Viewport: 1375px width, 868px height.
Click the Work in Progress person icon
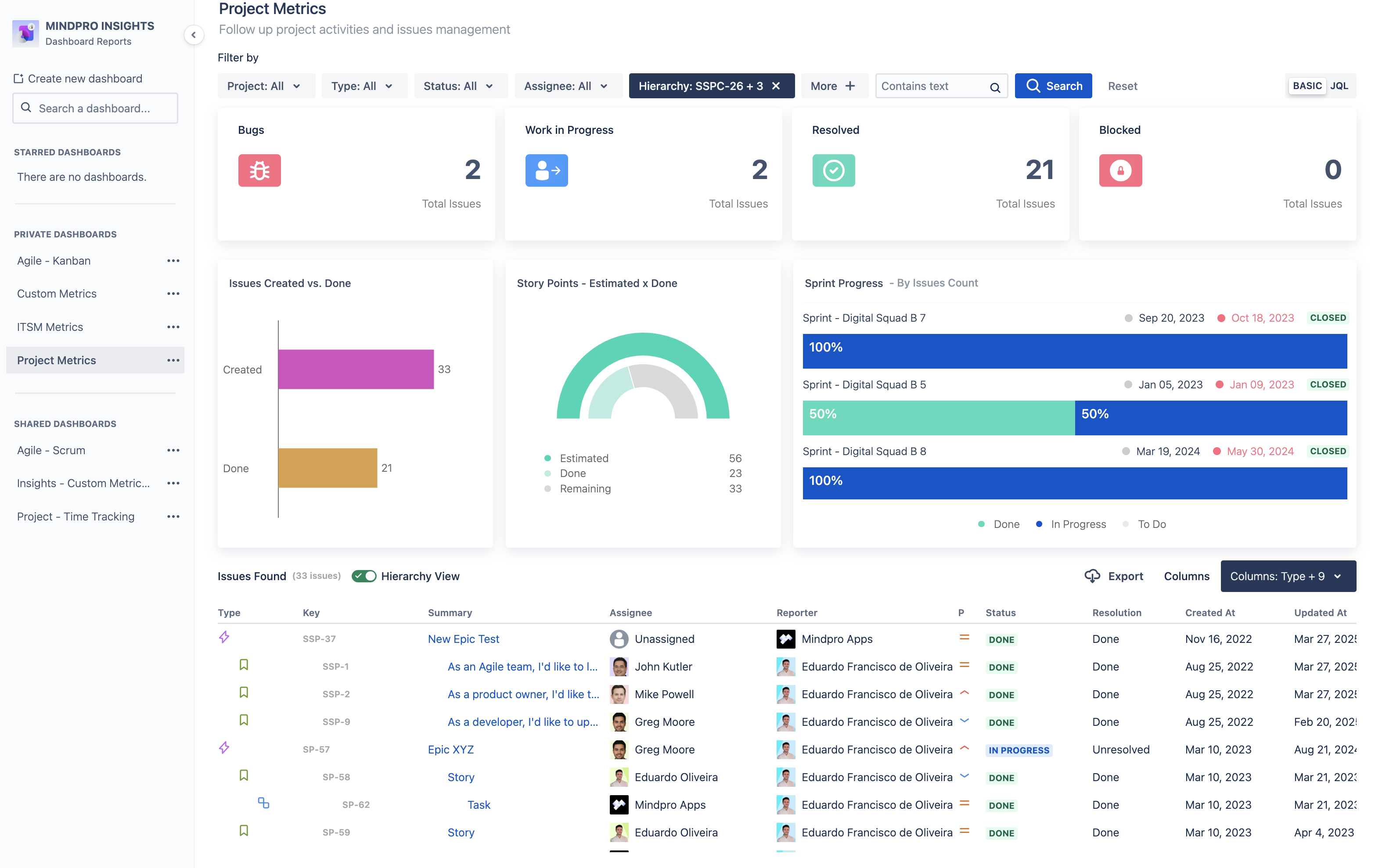point(547,170)
